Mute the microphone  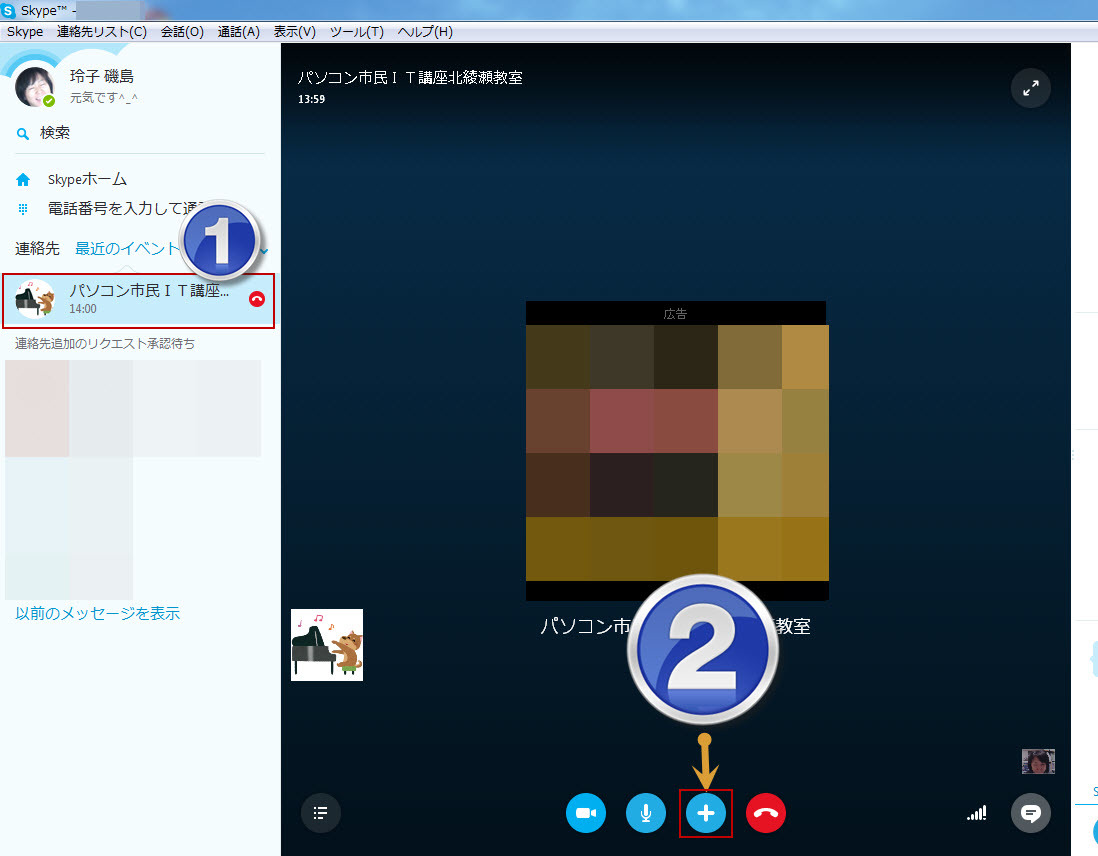pos(646,813)
